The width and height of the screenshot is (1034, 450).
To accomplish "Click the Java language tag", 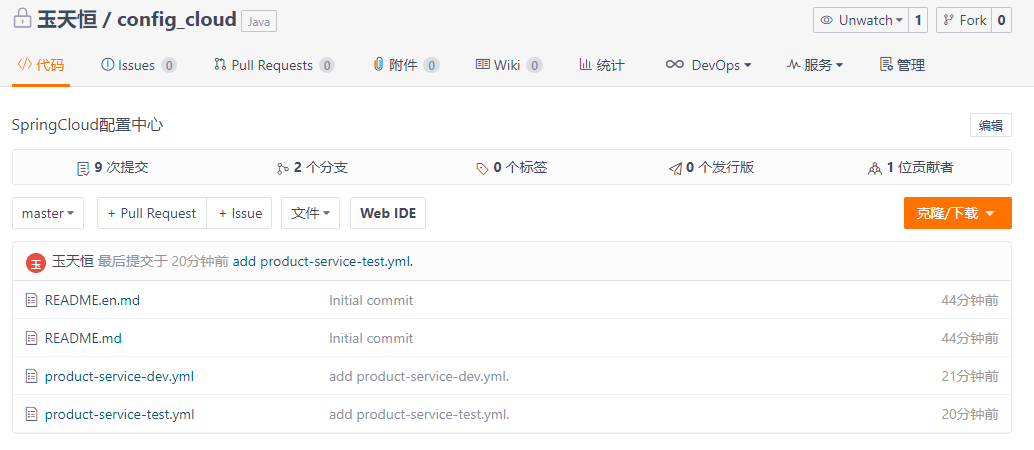I will tap(259, 21).
